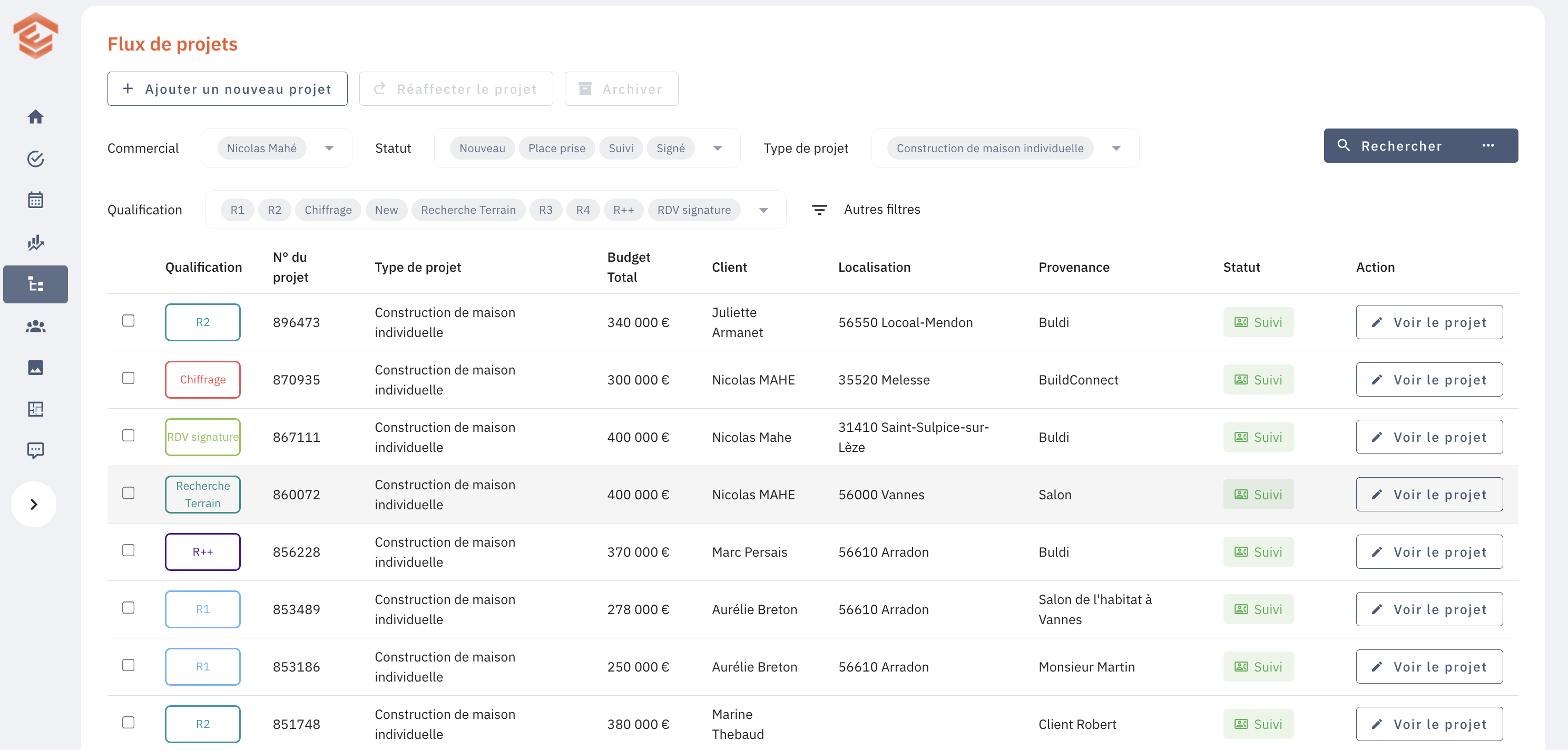Open the home icon in sidebar
1568x750 pixels.
[35, 117]
